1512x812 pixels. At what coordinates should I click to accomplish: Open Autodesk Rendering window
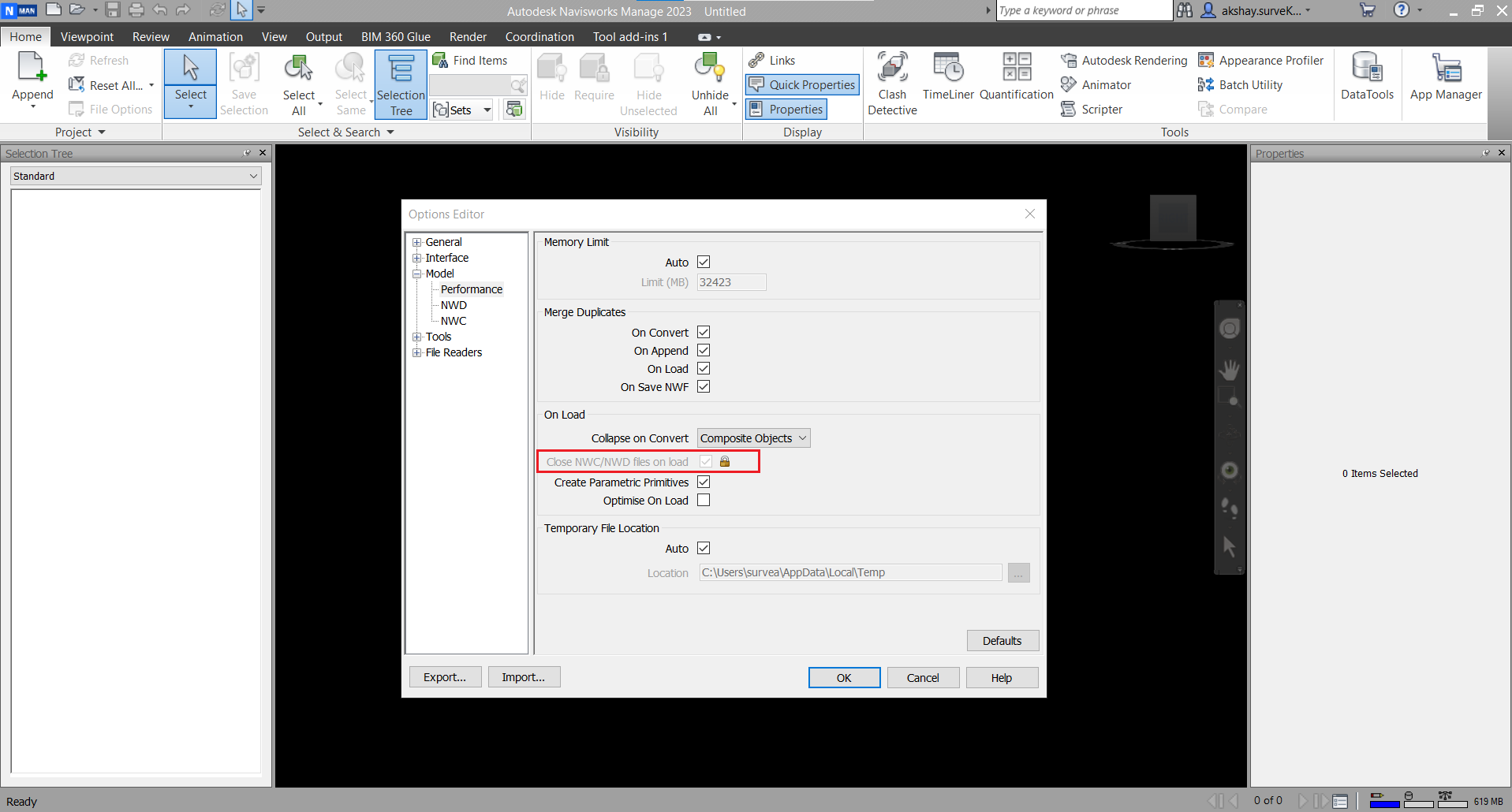[x=1124, y=60]
